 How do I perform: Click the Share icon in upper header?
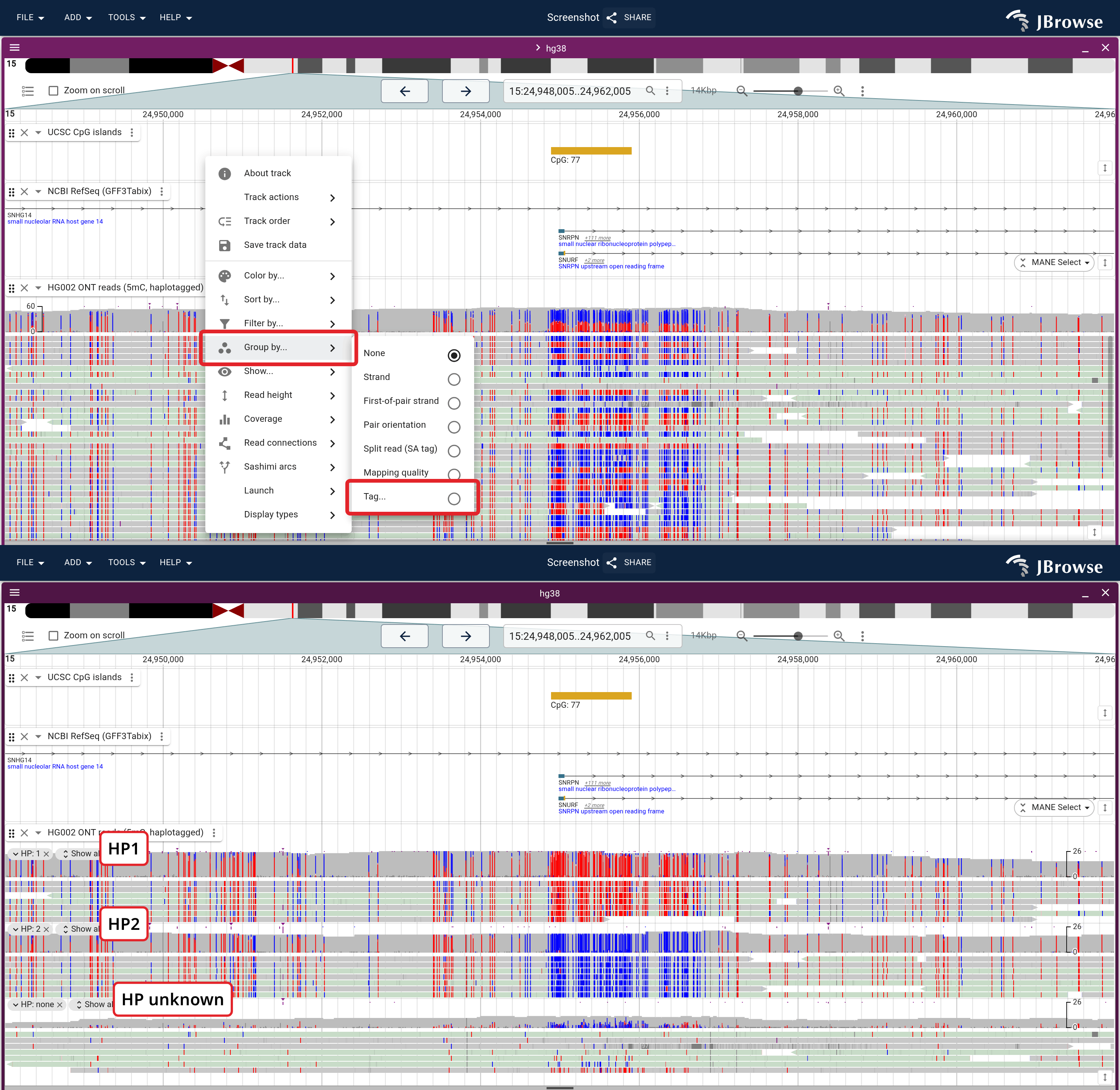(x=612, y=18)
